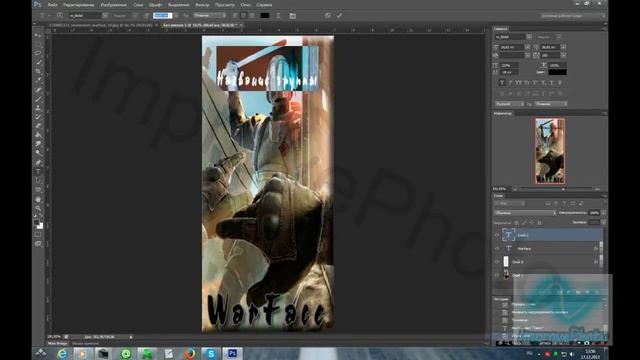Open the Изображение menu

(x=113, y=5)
